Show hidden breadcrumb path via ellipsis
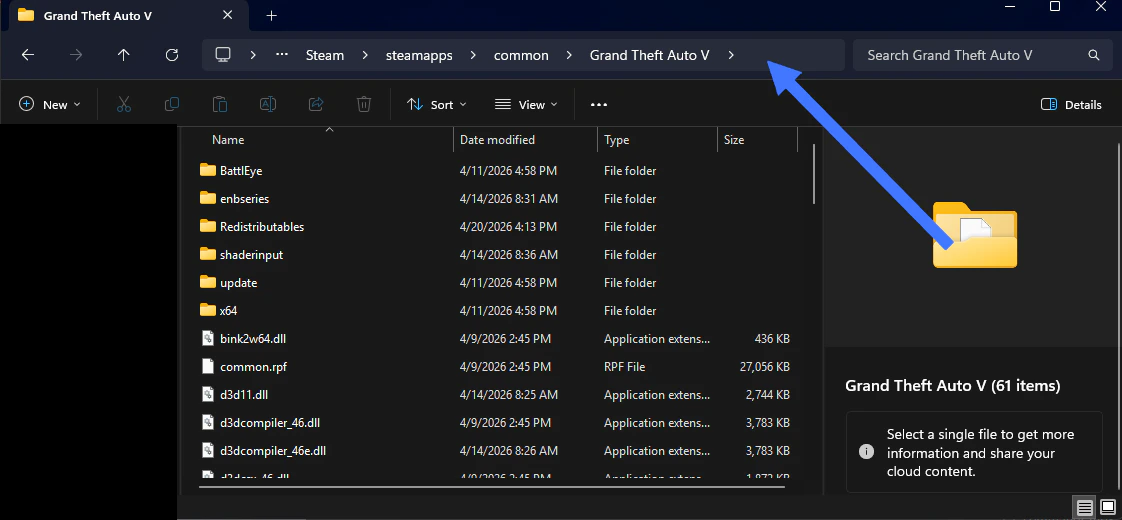This screenshot has height=520, width=1122. point(282,55)
